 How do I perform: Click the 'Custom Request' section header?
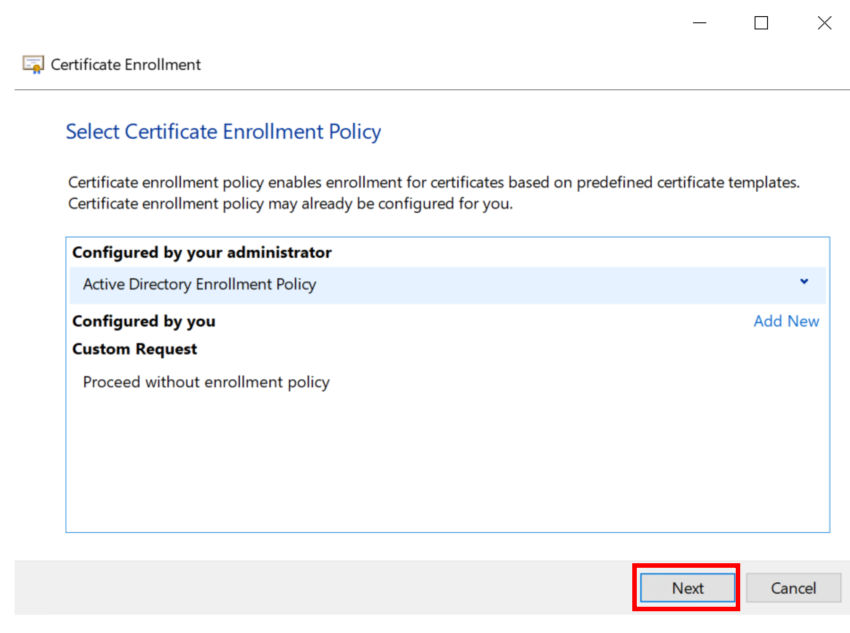click(135, 349)
